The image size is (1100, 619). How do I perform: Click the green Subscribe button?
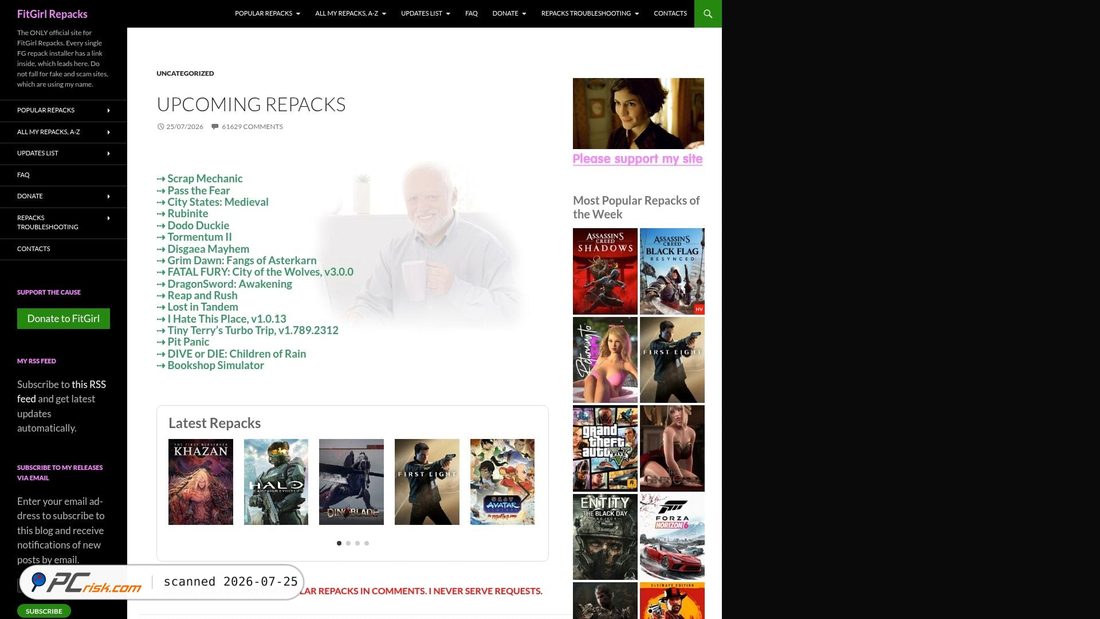[43, 611]
